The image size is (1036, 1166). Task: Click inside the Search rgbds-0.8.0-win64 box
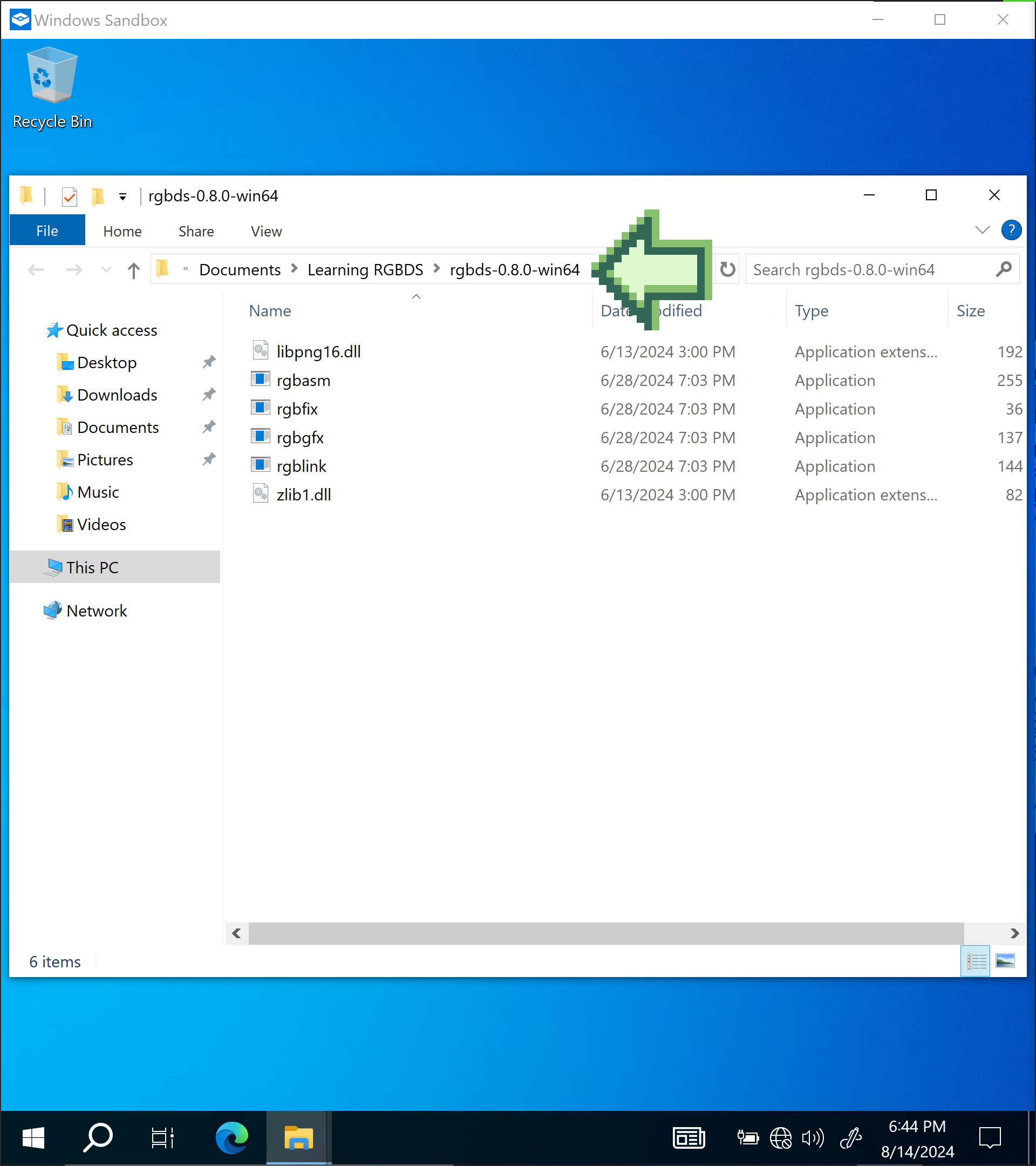pos(855,269)
